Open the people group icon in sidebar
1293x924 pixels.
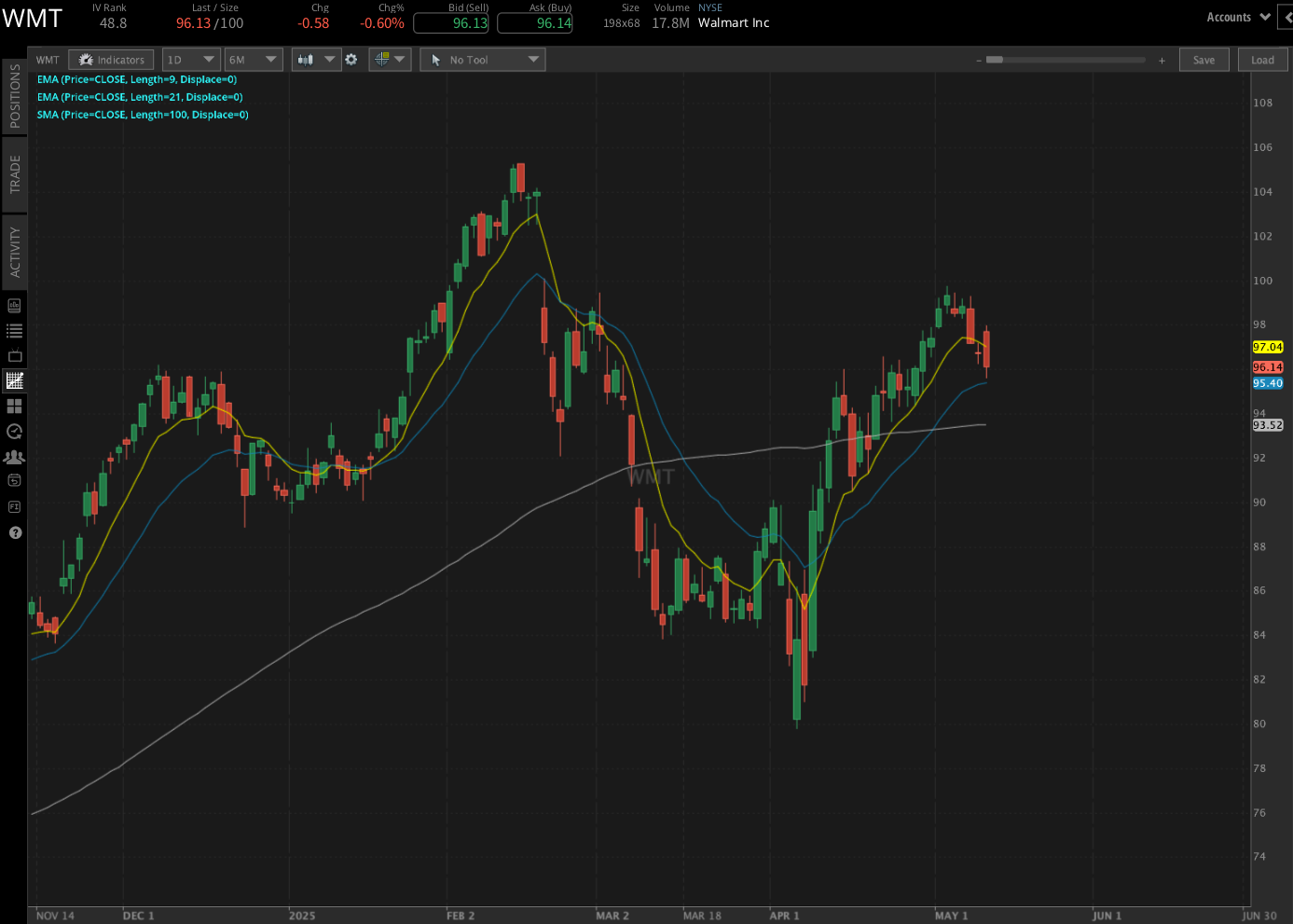[14, 457]
